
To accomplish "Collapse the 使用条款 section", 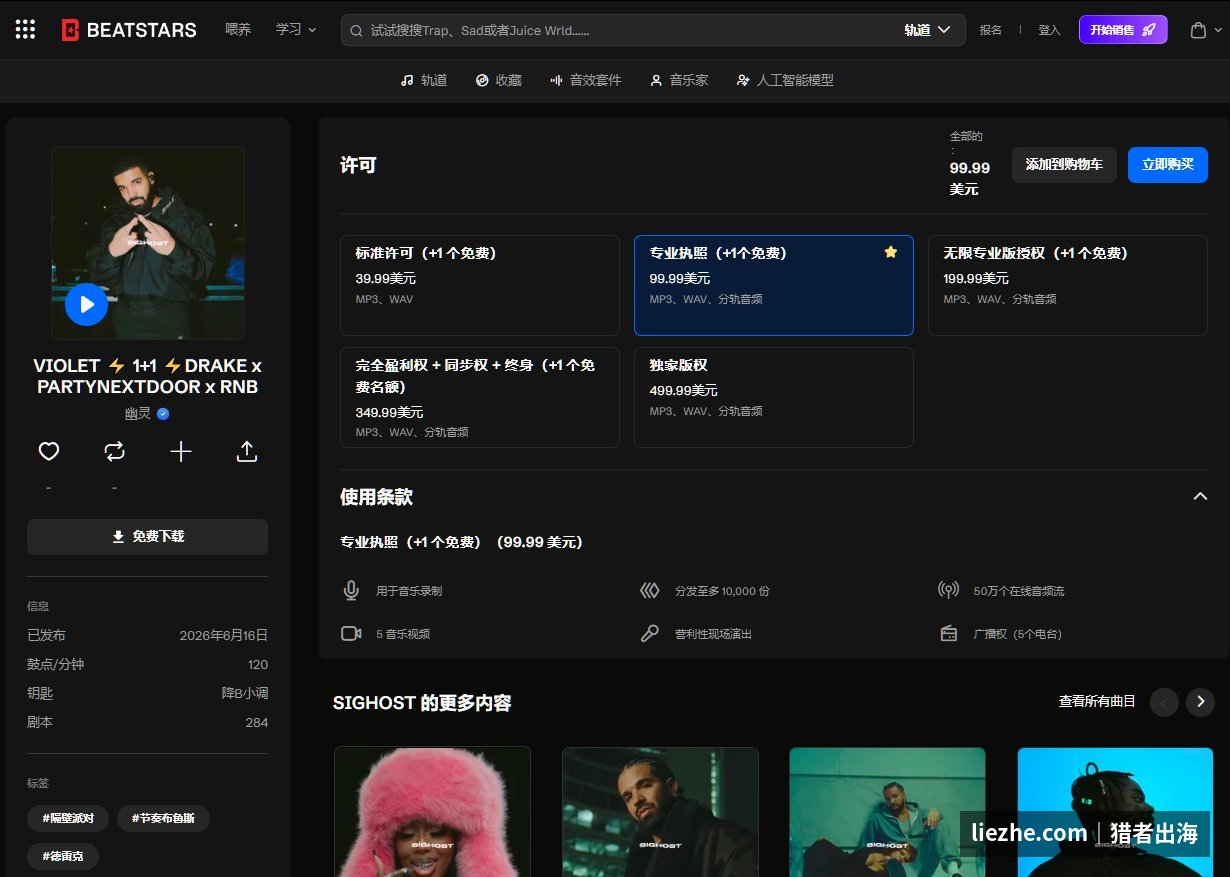I will [1200, 497].
